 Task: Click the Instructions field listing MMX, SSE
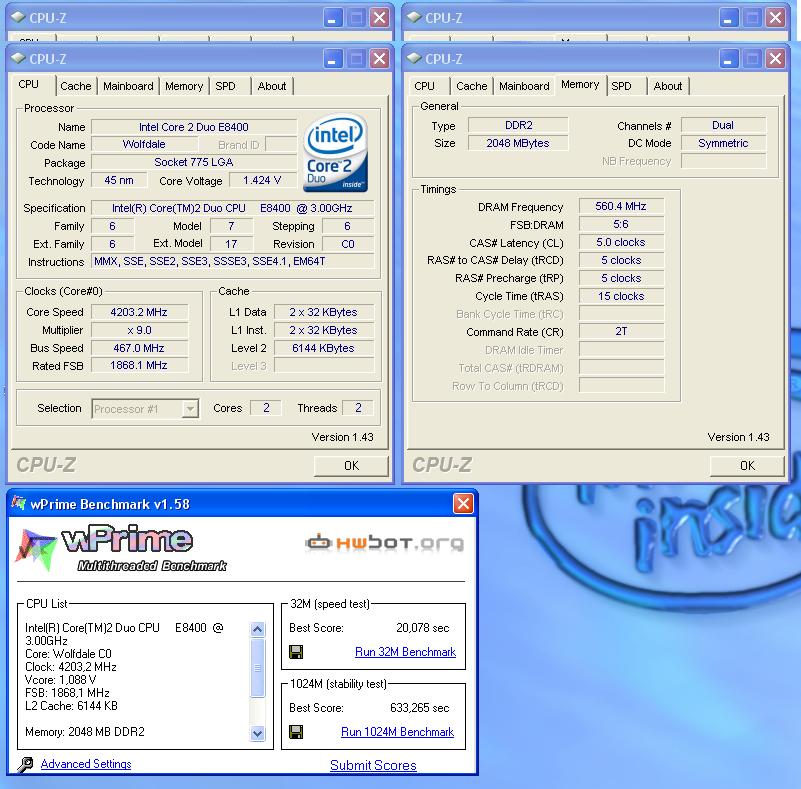[x=232, y=261]
